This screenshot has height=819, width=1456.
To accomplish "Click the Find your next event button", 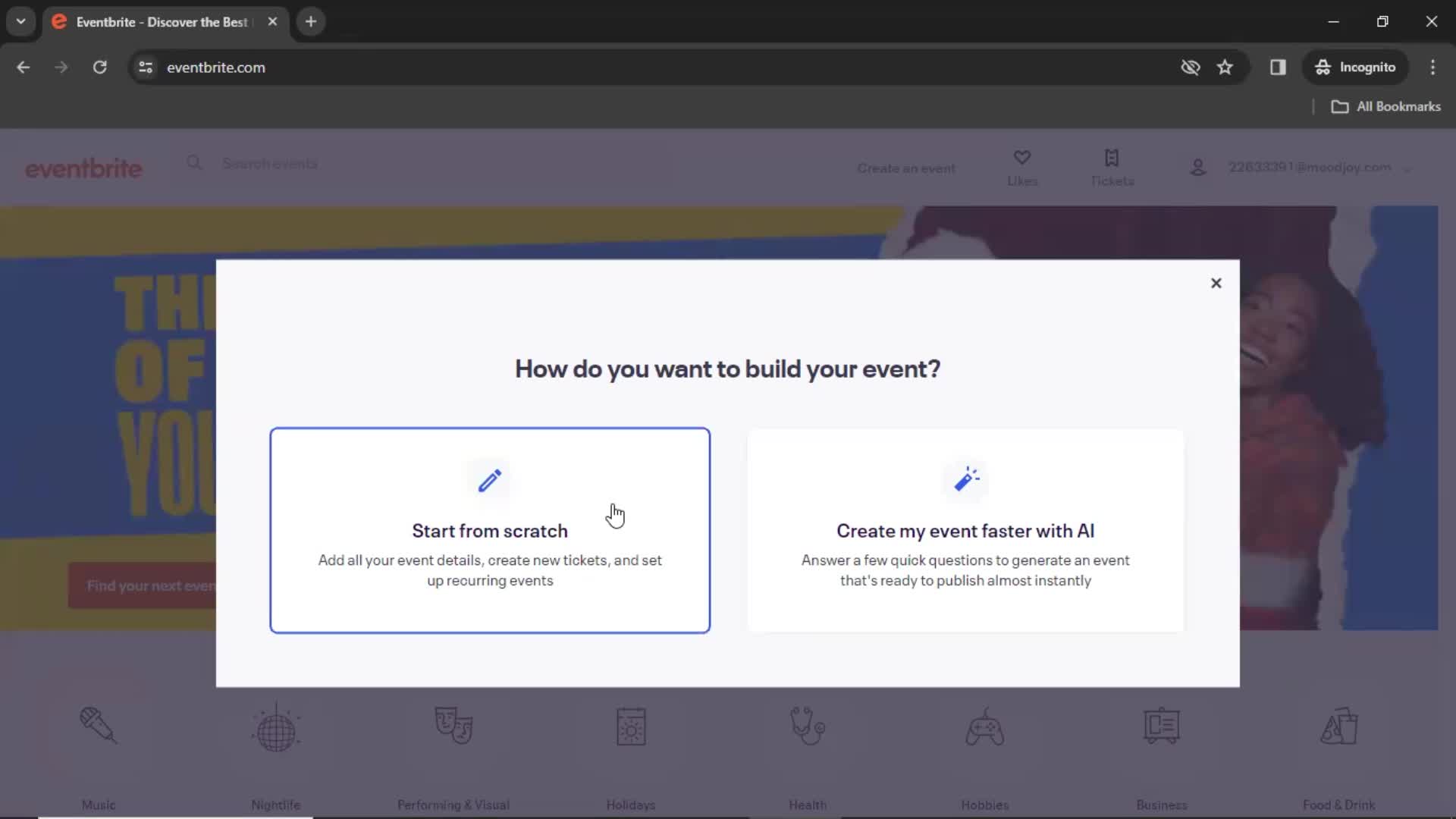I will (143, 585).
